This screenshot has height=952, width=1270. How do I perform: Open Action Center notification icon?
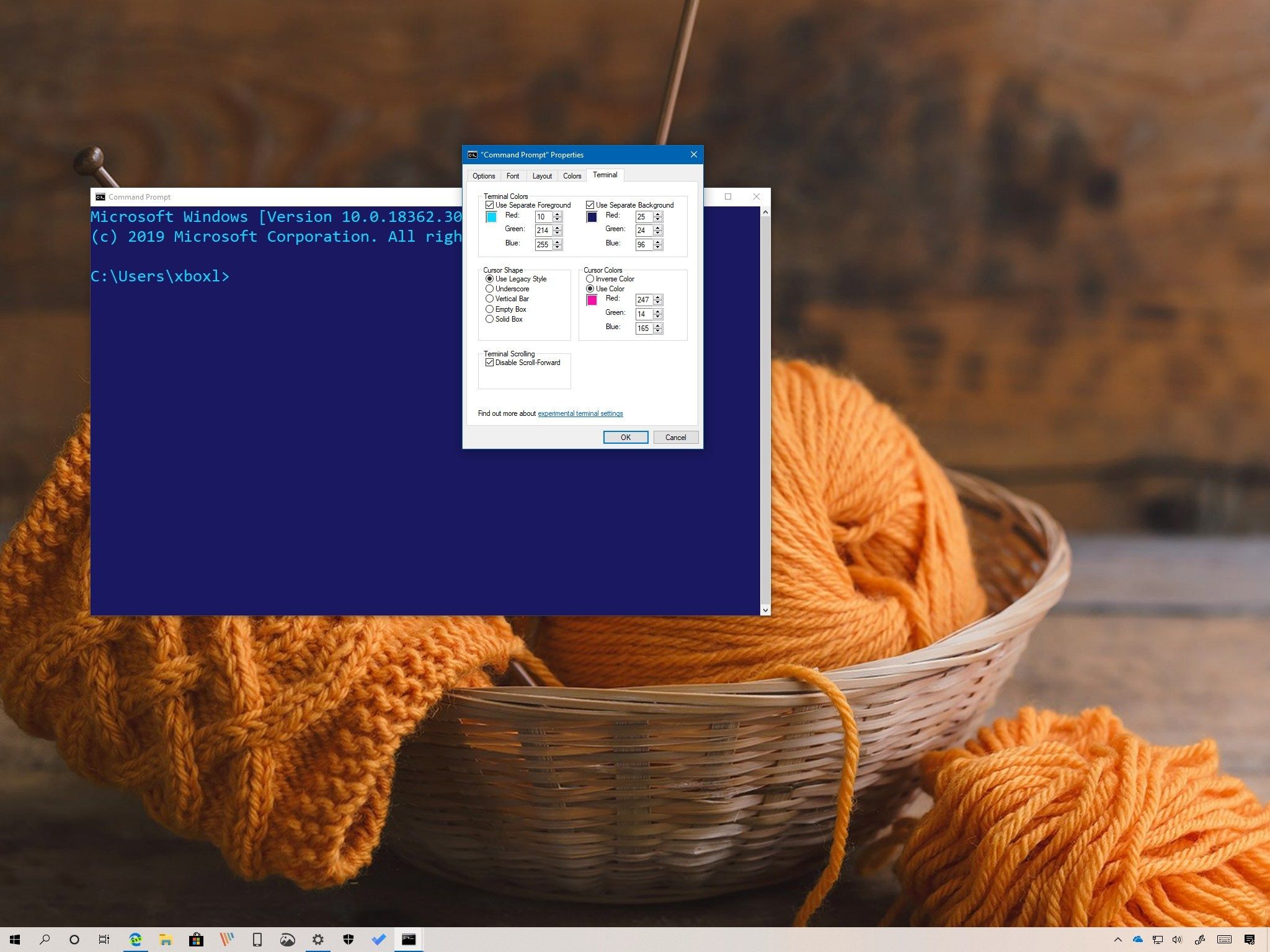pos(1250,939)
